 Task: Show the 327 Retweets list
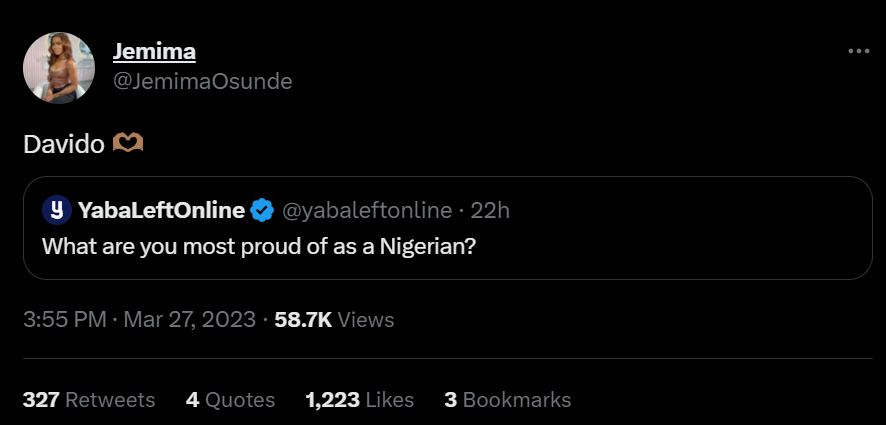click(x=89, y=399)
